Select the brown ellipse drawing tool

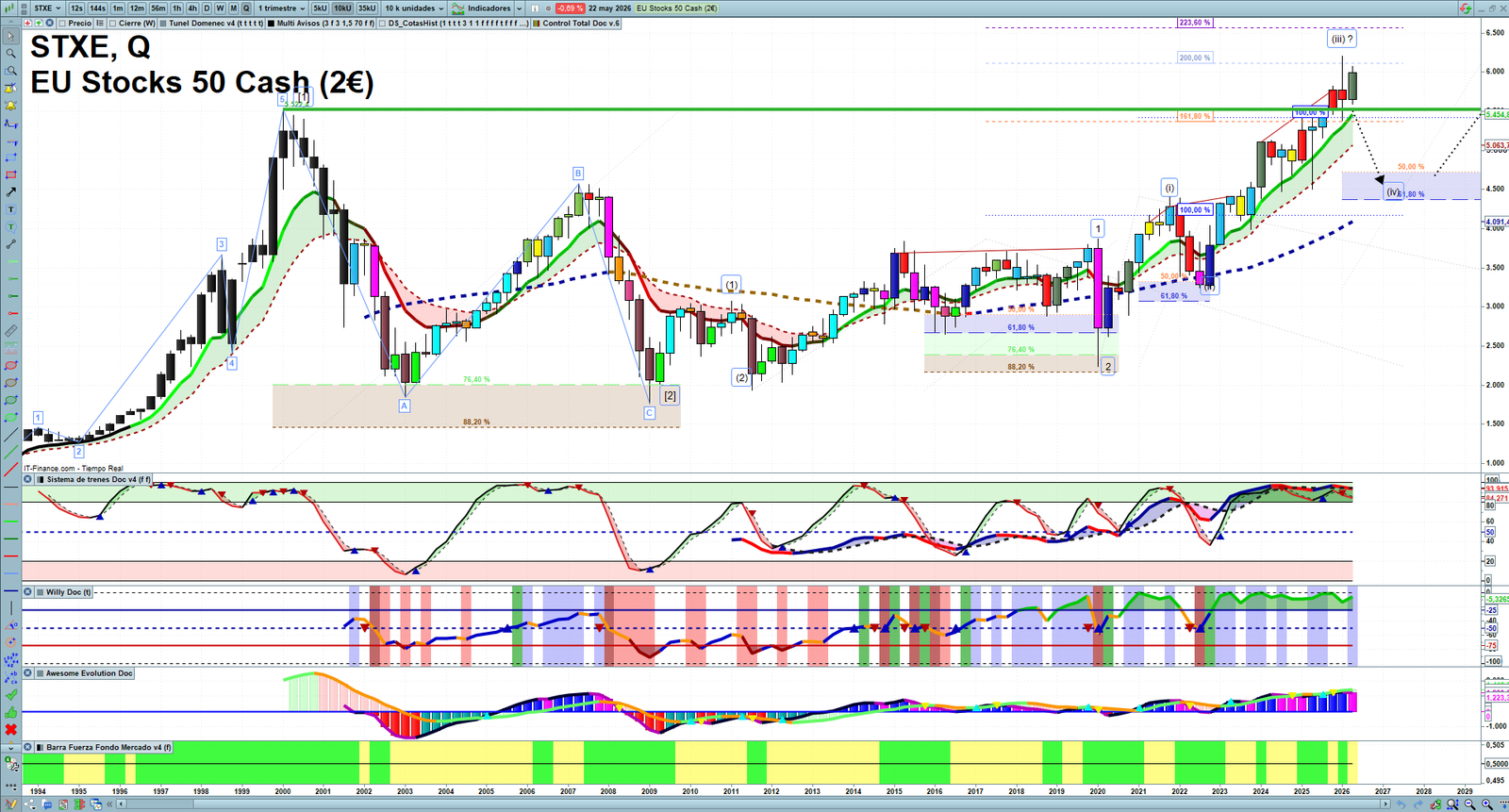pos(11,382)
